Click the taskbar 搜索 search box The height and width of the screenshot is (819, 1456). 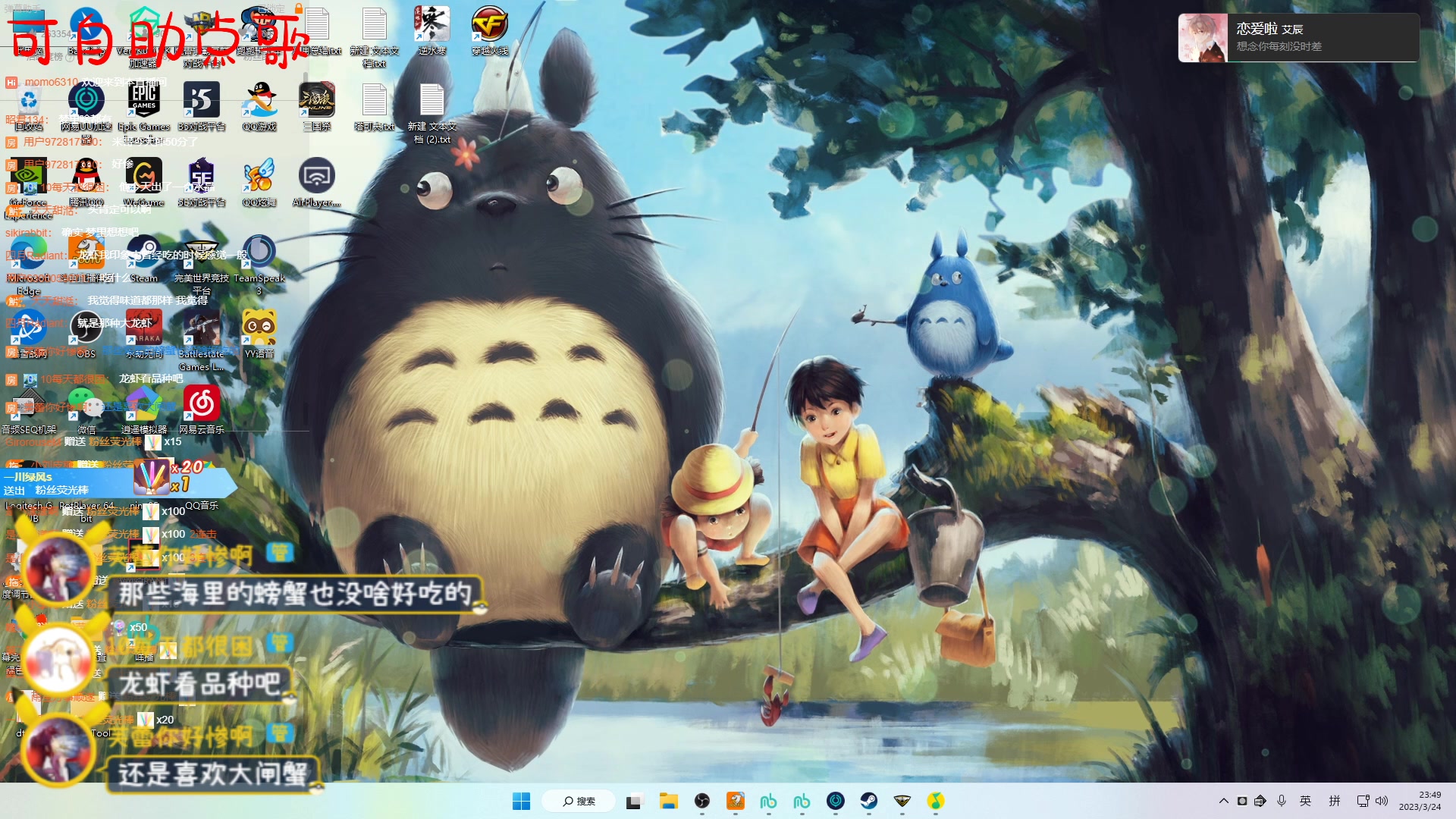[579, 801]
